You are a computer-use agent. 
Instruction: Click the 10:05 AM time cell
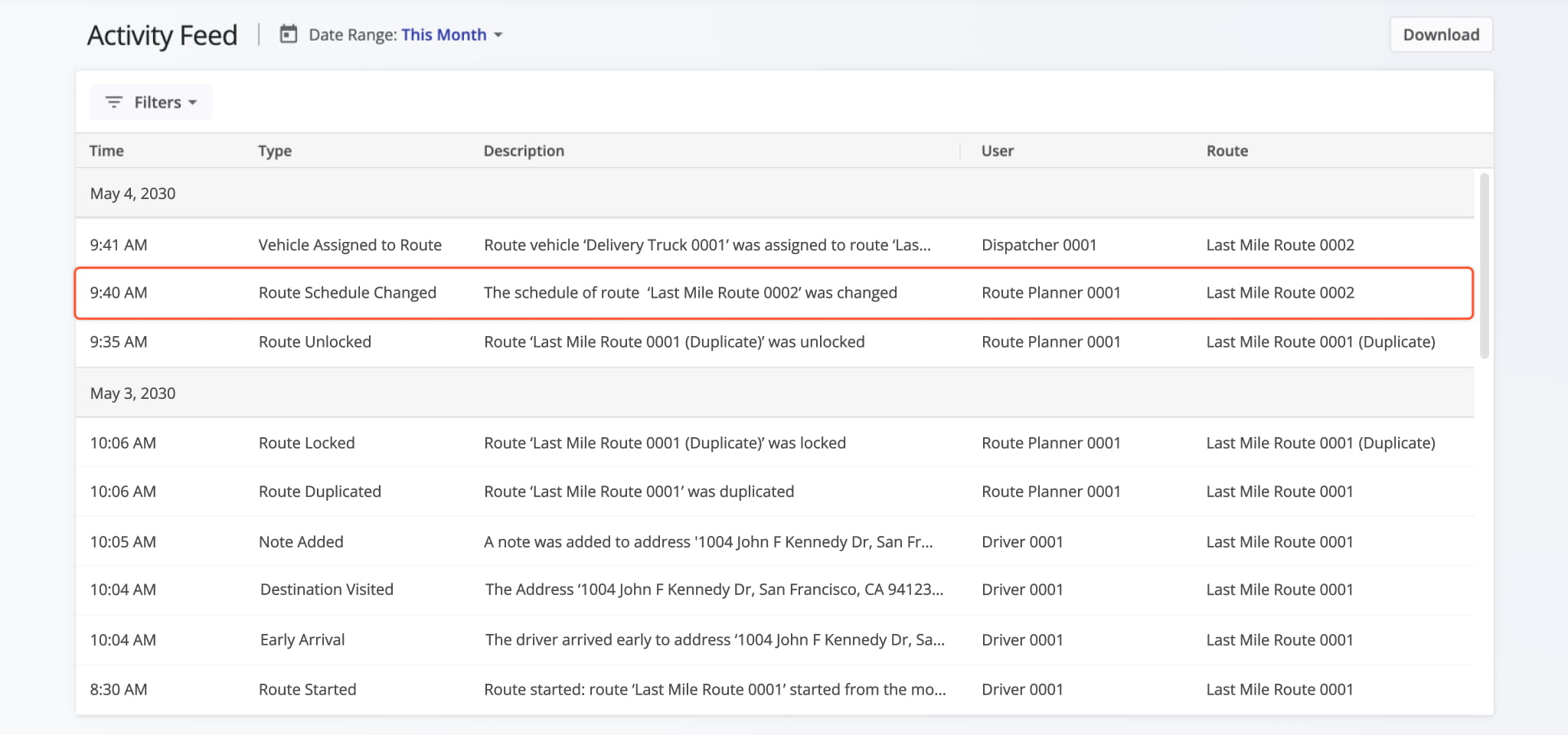(123, 542)
